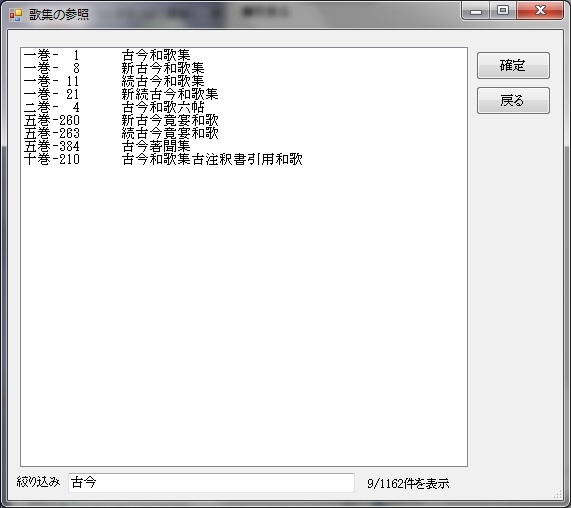Highlight the 新古今竟宴和歌 item
The height and width of the screenshot is (508, 571).
click(x=244, y=120)
